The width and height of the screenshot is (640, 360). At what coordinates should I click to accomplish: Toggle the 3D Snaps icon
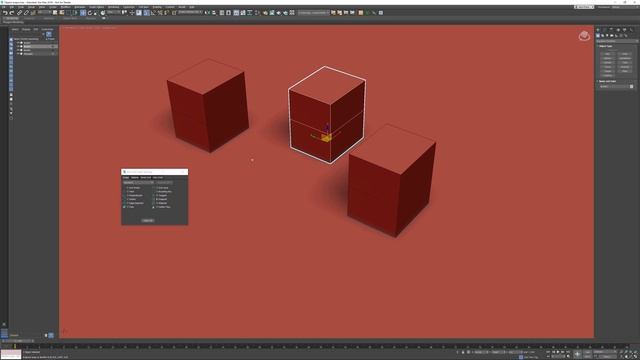click(146, 13)
